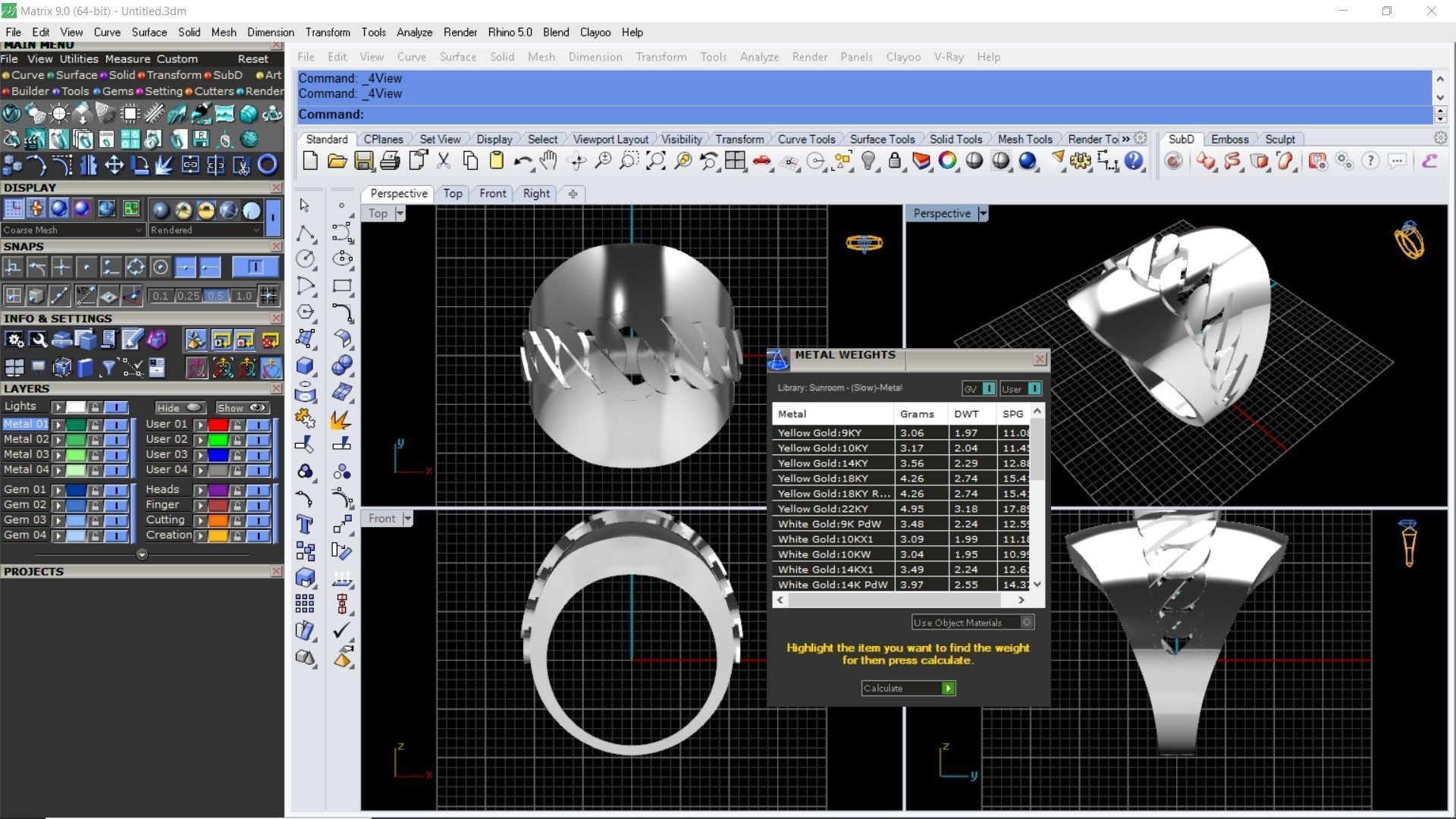
Task: Click the Save floppy disk icon
Action: point(364,161)
